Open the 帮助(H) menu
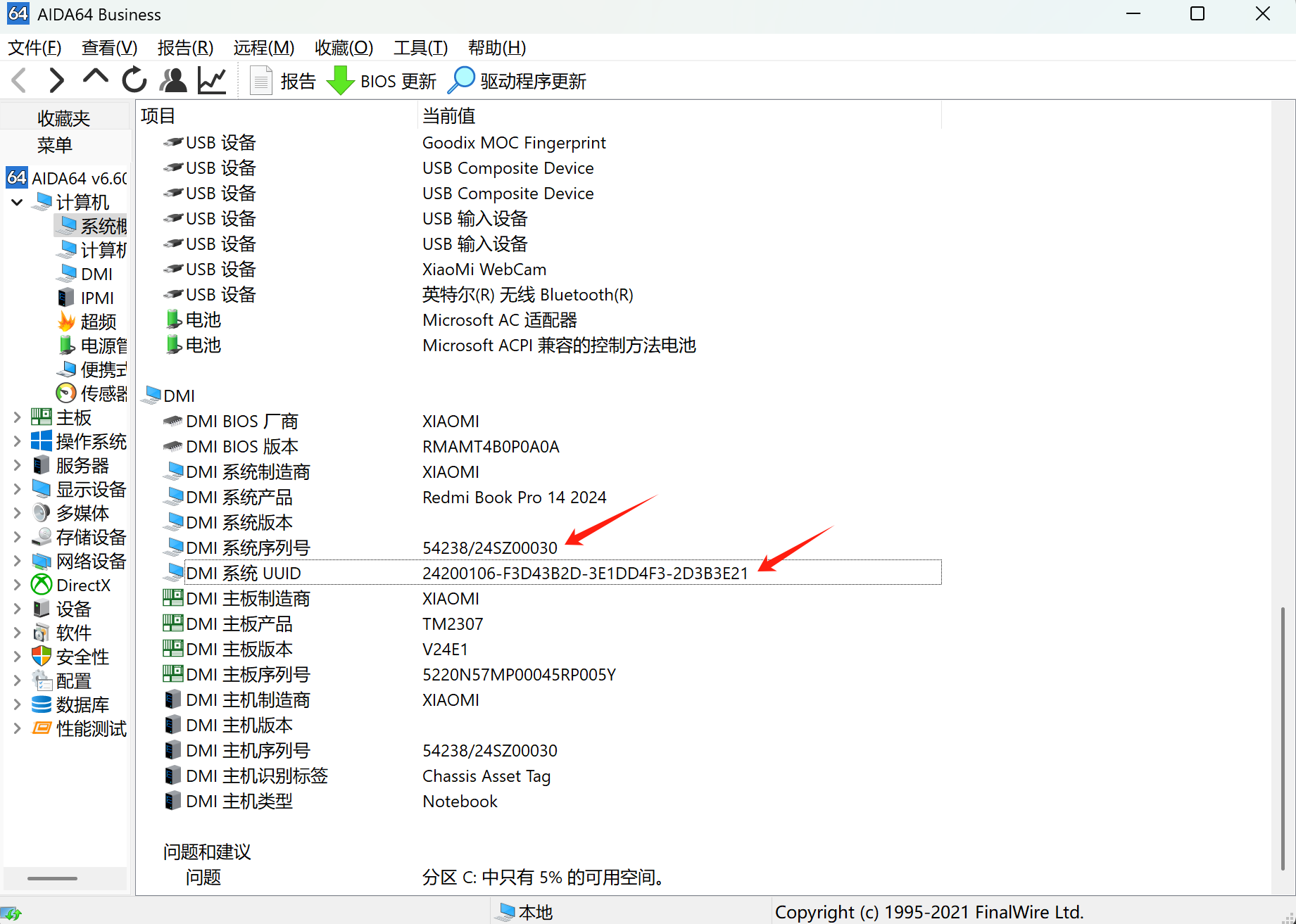 [497, 48]
